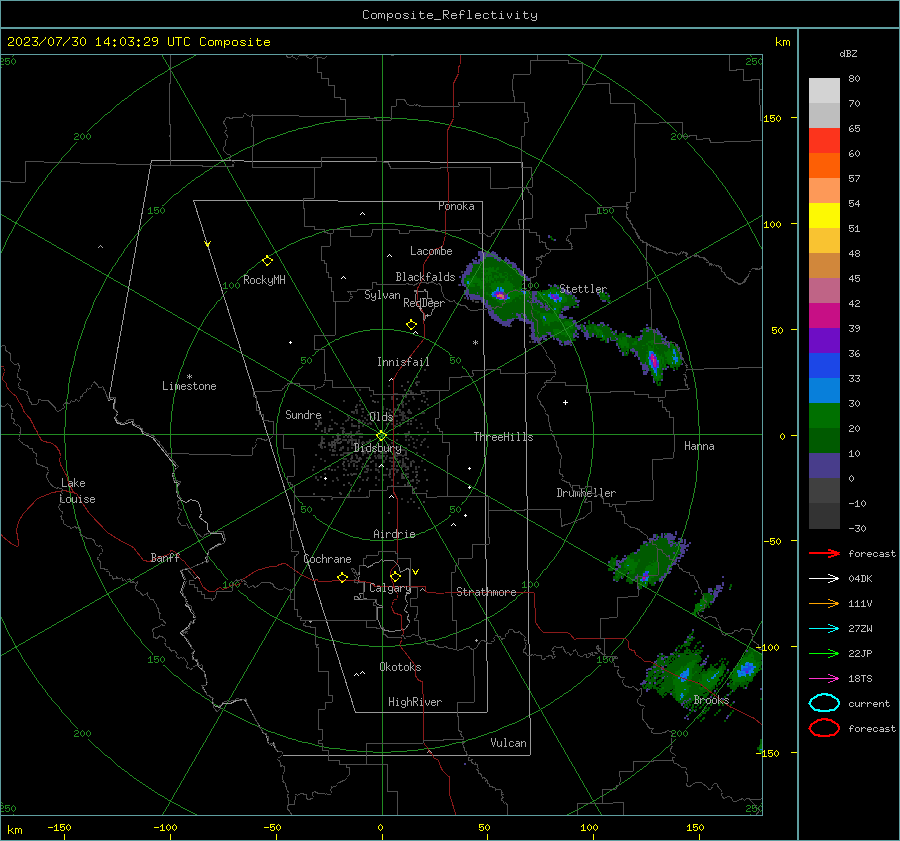
Task: Click the red forecast ellipse icon
Action: pyautogui.click(x=824, y=728)
